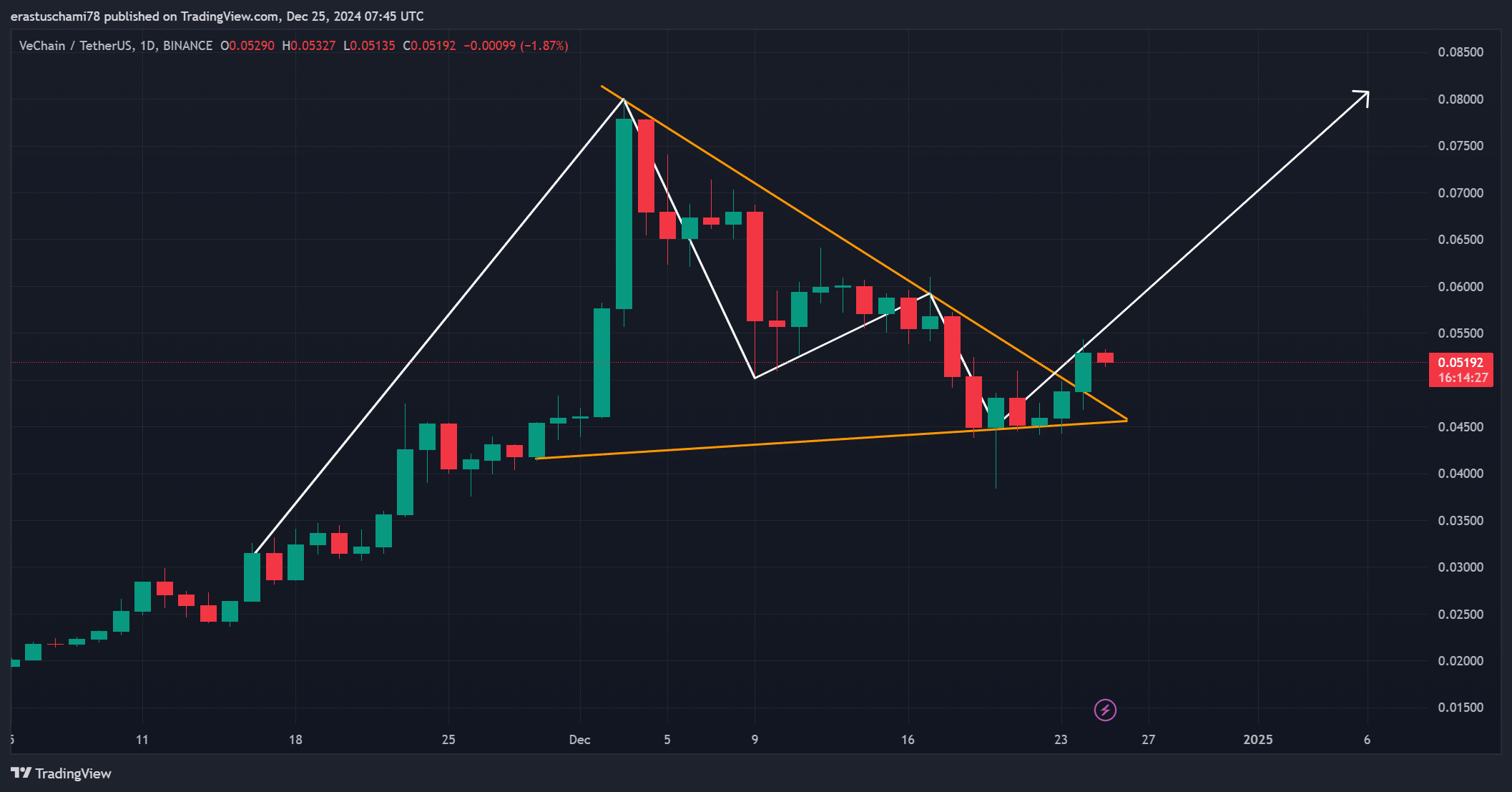
Task: Click the TradingView logo icon
Action: (x=21, y=773)
